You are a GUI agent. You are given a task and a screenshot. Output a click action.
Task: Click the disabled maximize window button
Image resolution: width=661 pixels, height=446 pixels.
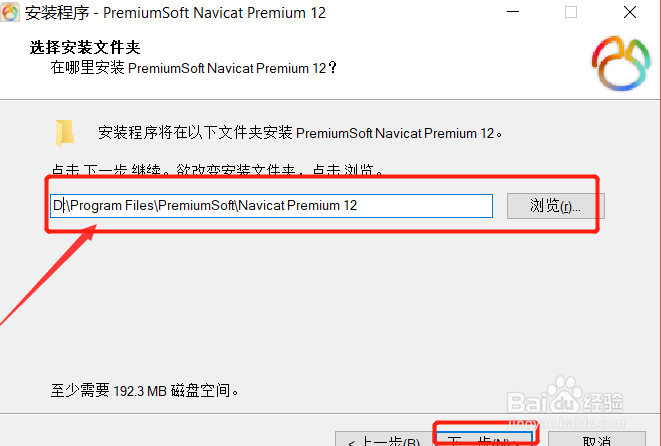(571, 12)
